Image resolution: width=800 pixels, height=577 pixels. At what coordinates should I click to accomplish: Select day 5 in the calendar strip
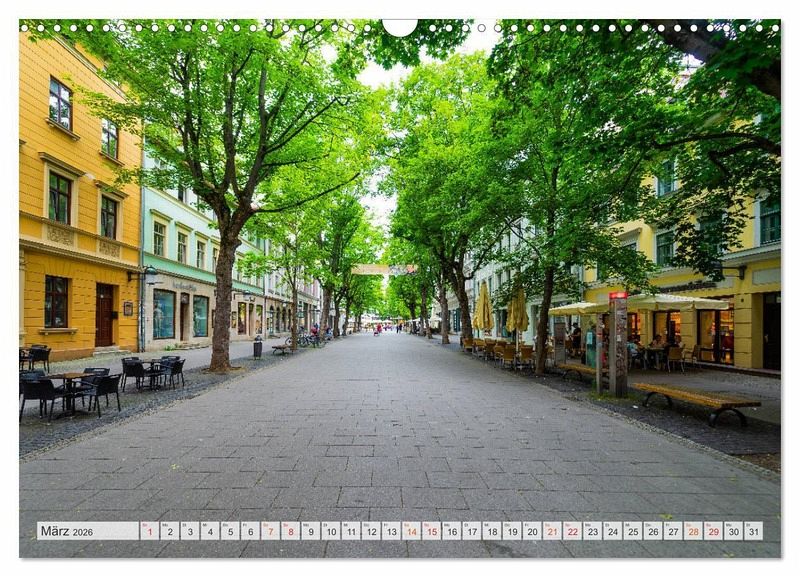click(x=230, y=531)
